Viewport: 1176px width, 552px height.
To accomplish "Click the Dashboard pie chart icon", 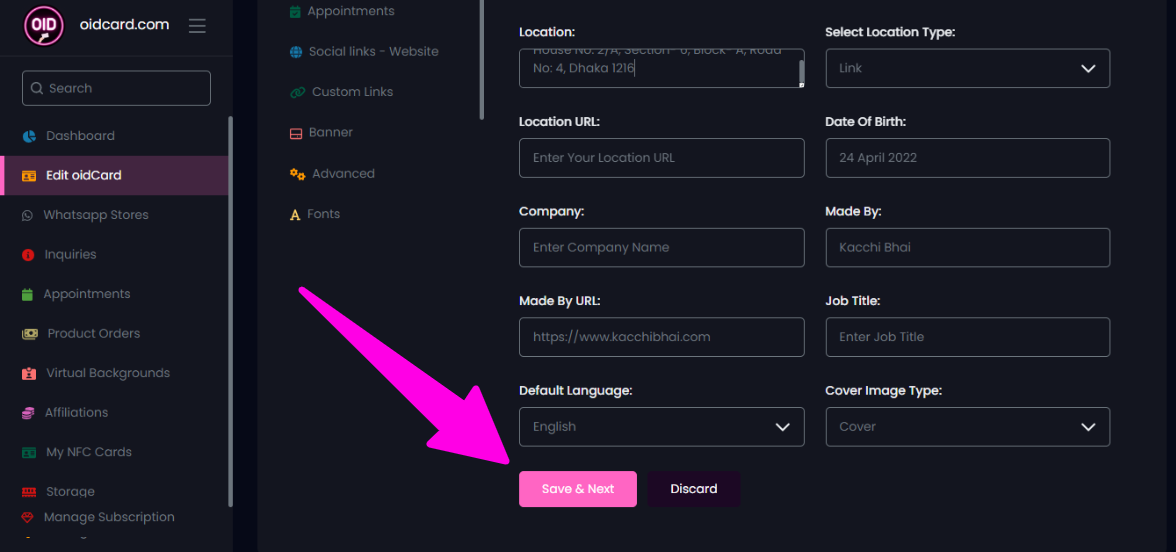I will coord(29,136).
